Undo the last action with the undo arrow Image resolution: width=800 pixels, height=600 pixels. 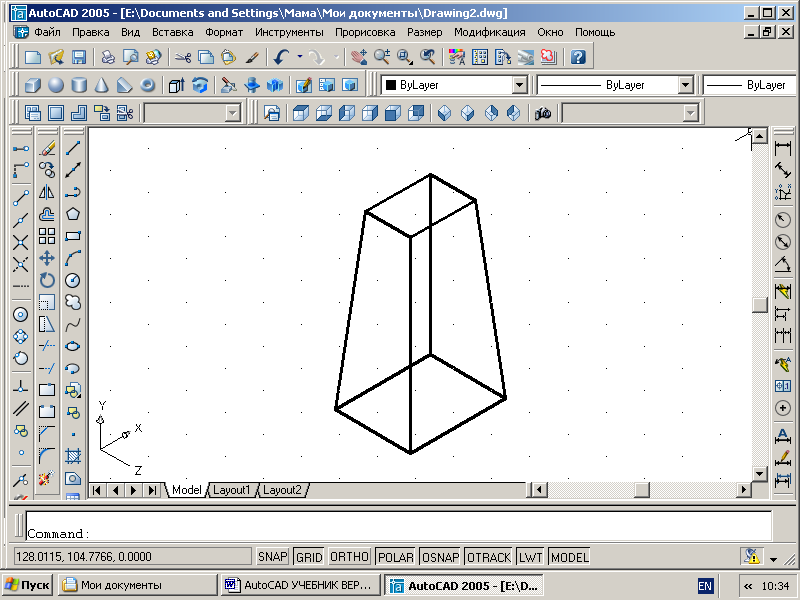(282, 57)
